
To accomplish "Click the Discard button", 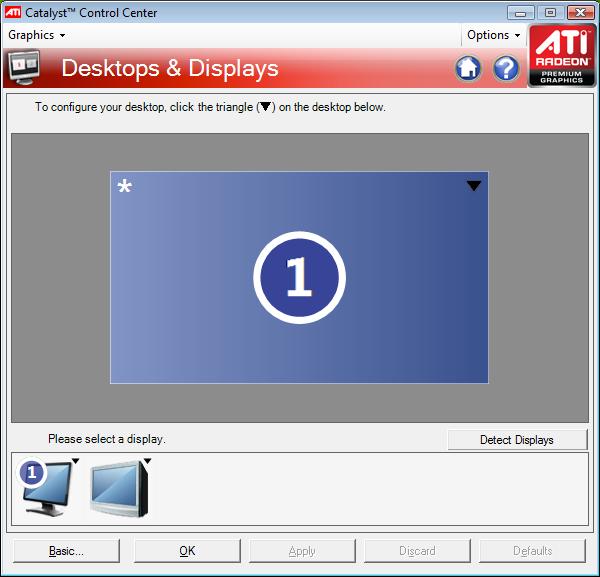I will pos(417,551).
